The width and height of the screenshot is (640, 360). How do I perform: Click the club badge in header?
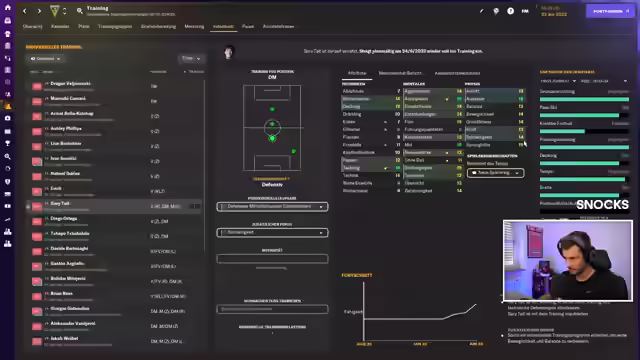click(54, 11)
